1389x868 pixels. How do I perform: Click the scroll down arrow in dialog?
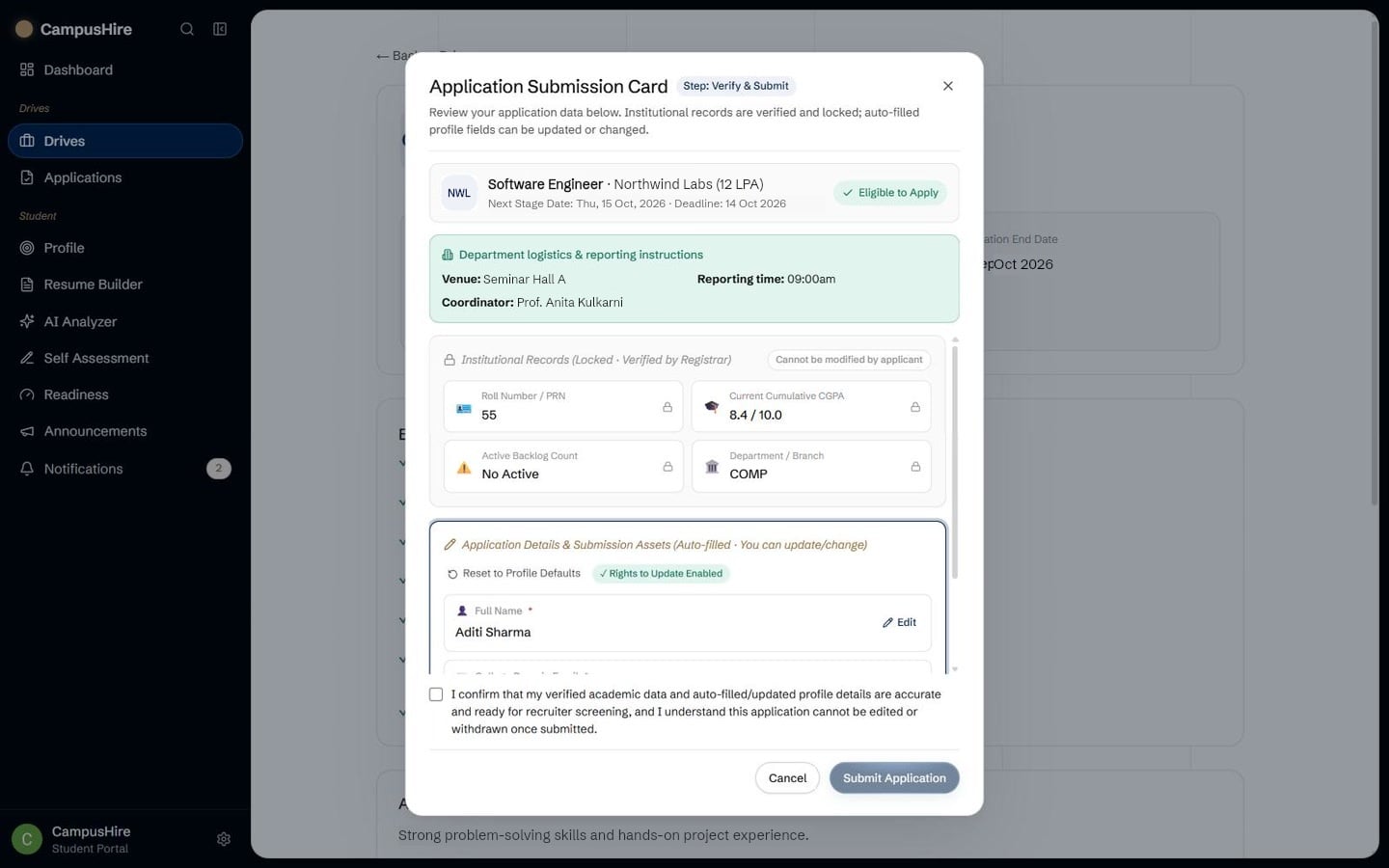(x=955, y=669)
